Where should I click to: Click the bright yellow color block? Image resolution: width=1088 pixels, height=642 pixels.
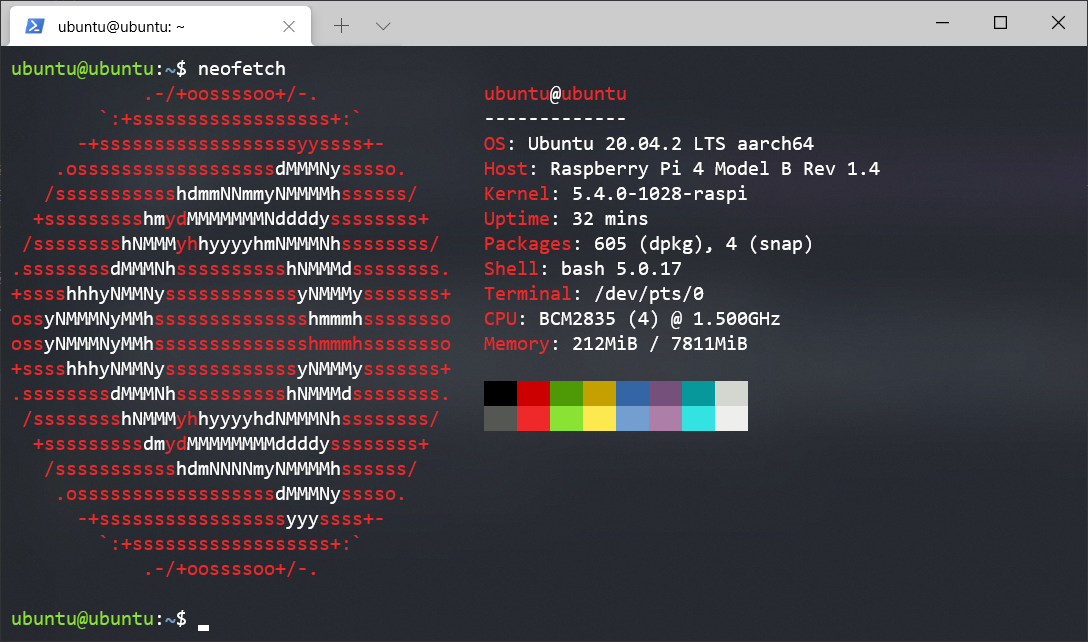[600, 419]
